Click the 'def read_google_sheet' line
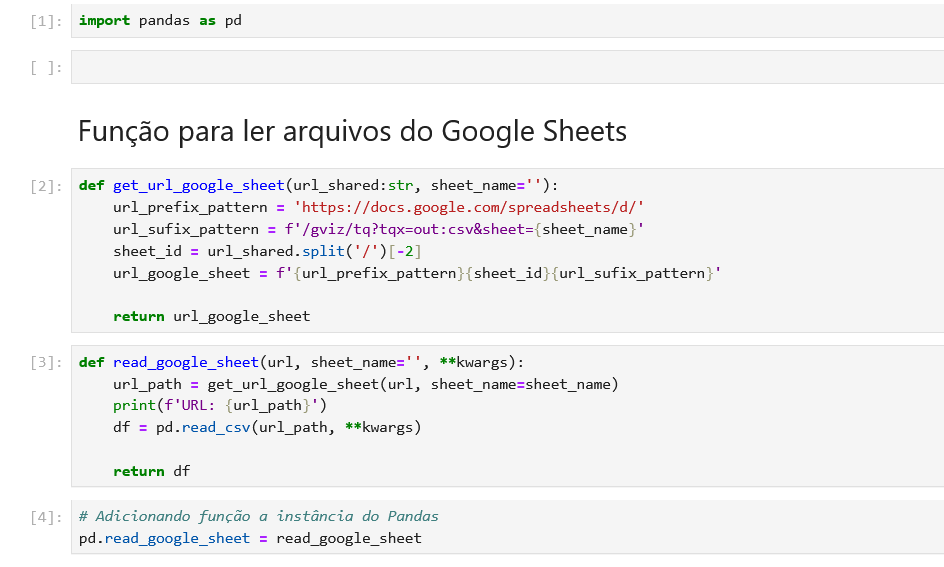The width and height of the screenshot is (944, 567). coord(302,362)
